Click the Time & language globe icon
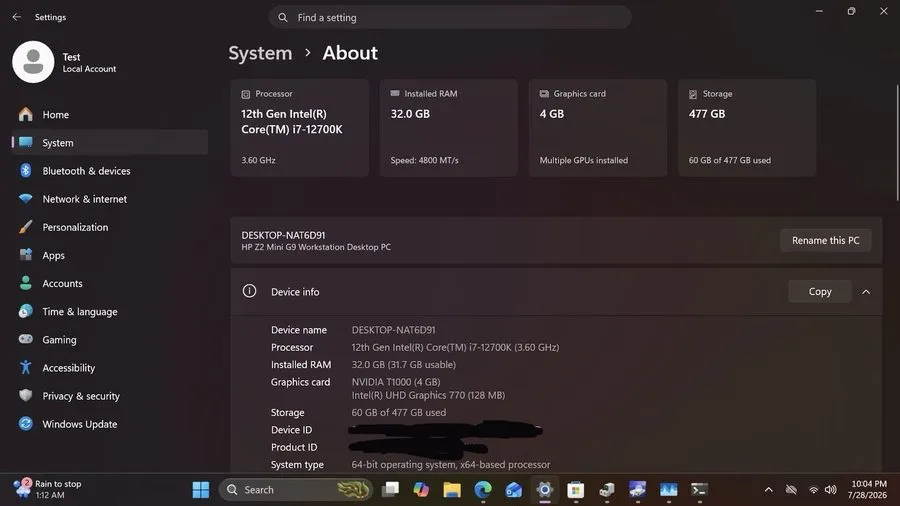The image size is (900, 506). tap(25, 311)
